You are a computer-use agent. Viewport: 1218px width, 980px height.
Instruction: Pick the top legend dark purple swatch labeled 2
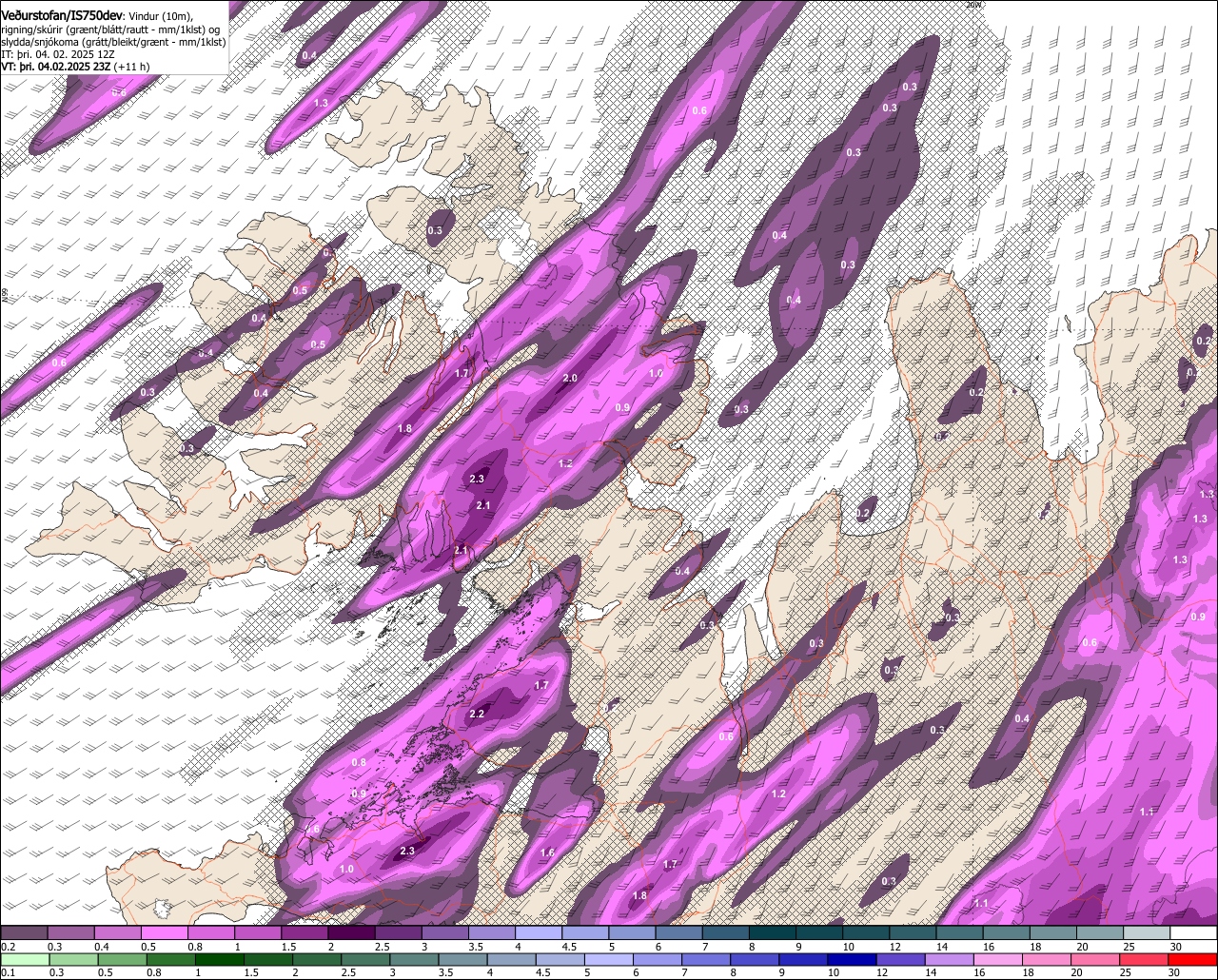click(352, 932)
